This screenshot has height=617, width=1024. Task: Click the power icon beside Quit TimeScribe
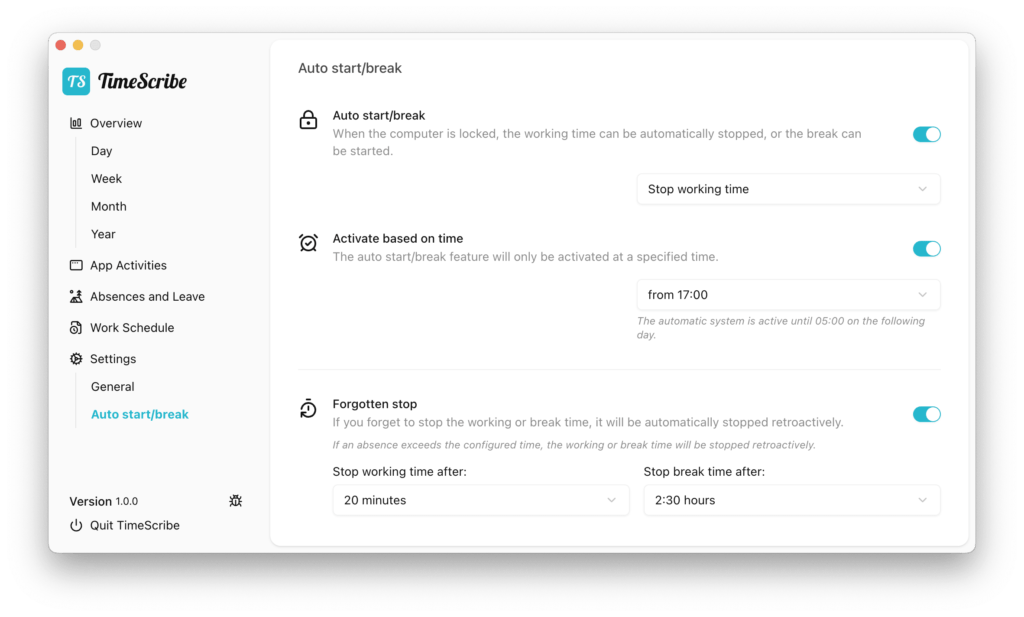point(76,526)
